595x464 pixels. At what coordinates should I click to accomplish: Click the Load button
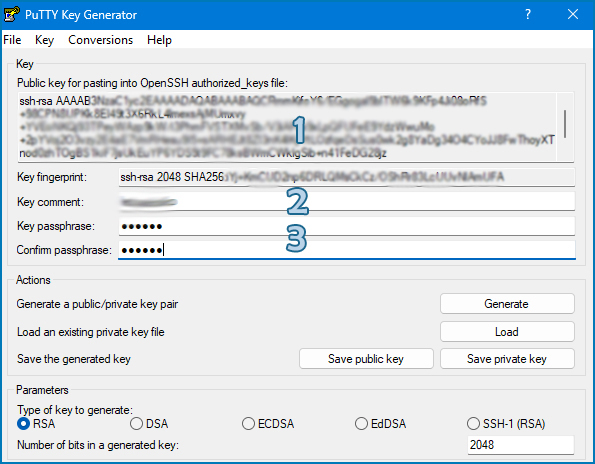pyautogui.click(x=507, y=332)
